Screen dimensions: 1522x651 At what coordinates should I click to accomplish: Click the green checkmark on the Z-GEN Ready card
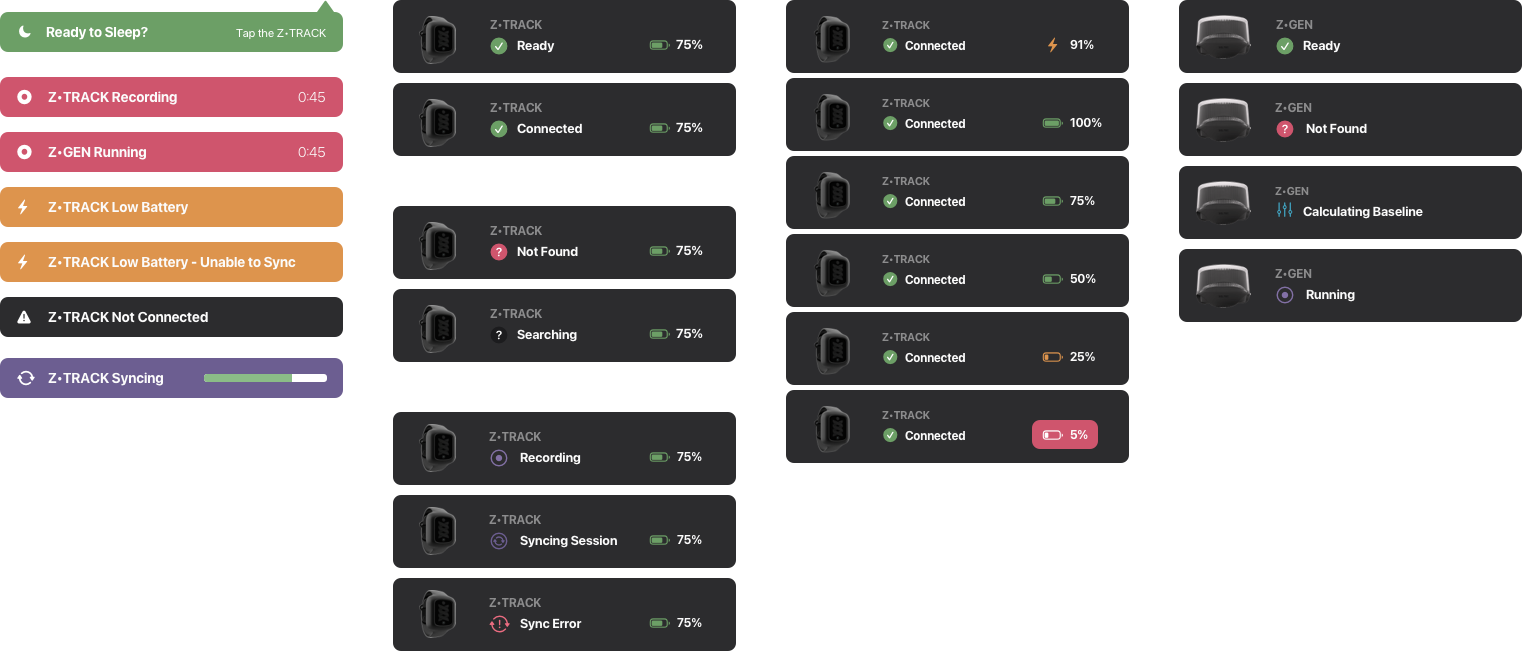[1285, 46]
